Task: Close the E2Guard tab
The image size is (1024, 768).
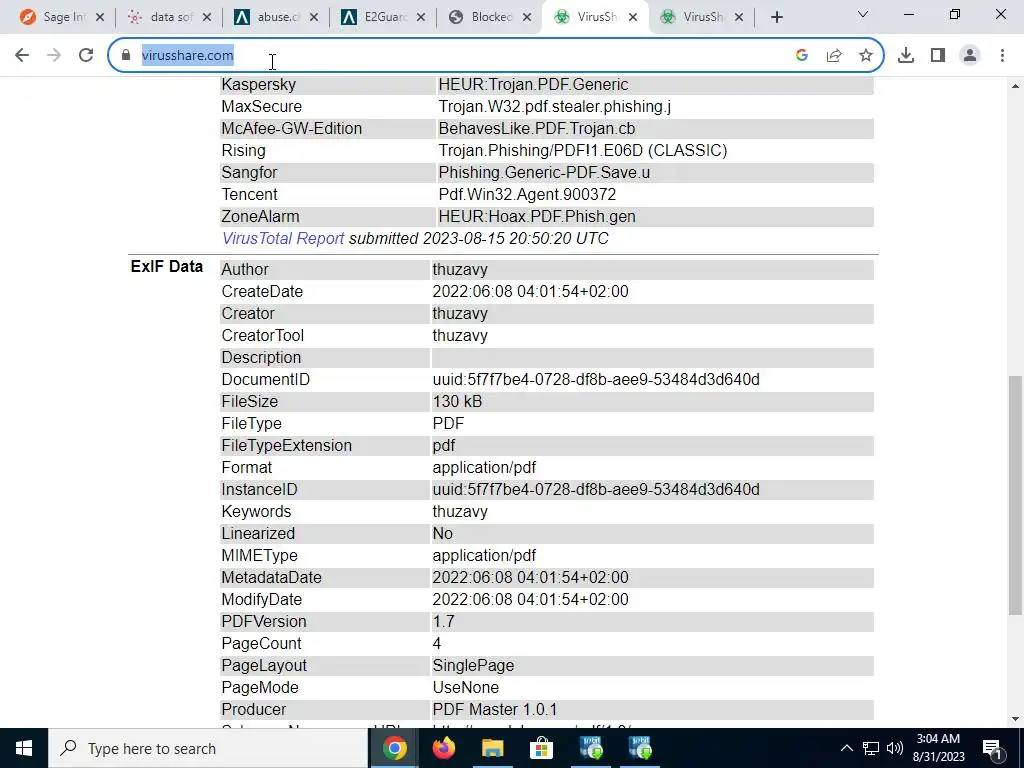Action: pos(421,18)
